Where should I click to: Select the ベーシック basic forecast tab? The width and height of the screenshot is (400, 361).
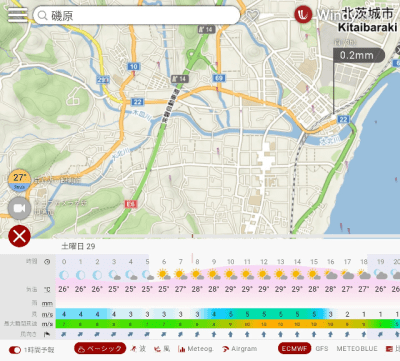click(x=100, y=349)
